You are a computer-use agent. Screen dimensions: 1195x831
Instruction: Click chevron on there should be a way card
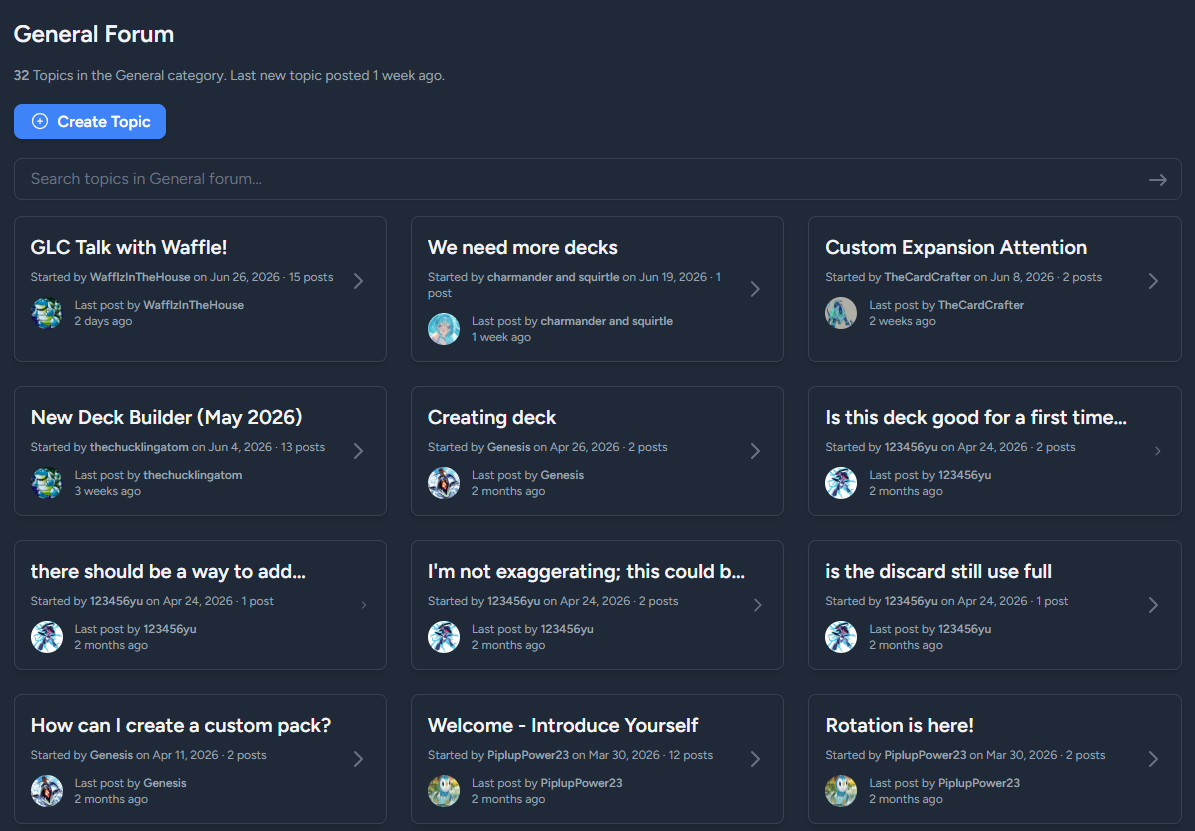tap(364, 605)
